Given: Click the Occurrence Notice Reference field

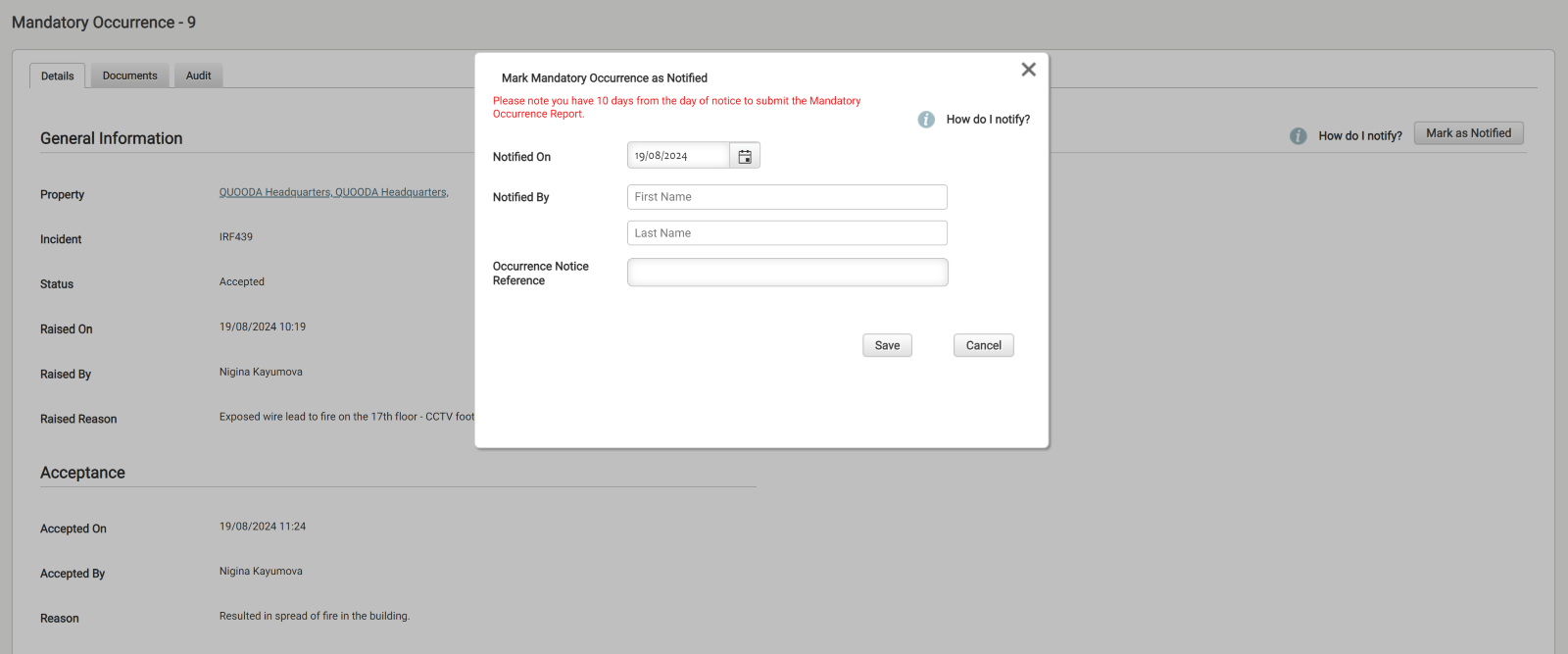Looking at the screenshot, I should (x=787, y=273).
